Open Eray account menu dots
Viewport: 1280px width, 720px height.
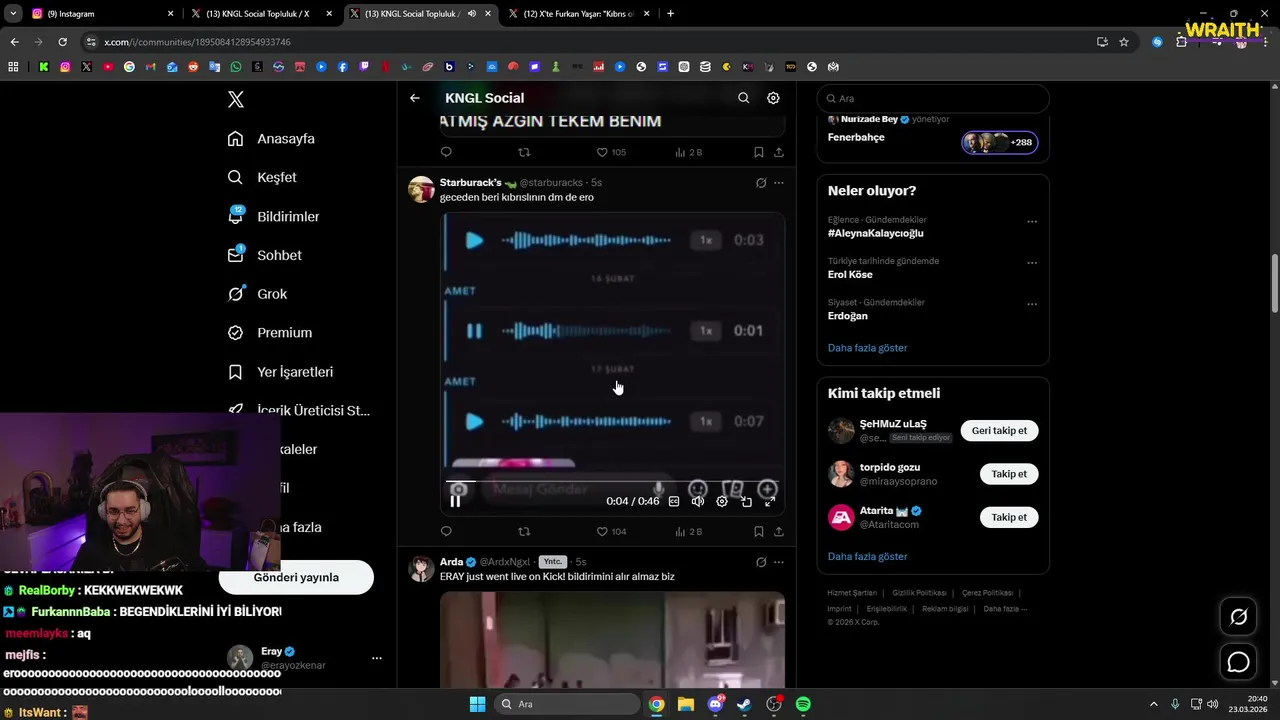377,658
